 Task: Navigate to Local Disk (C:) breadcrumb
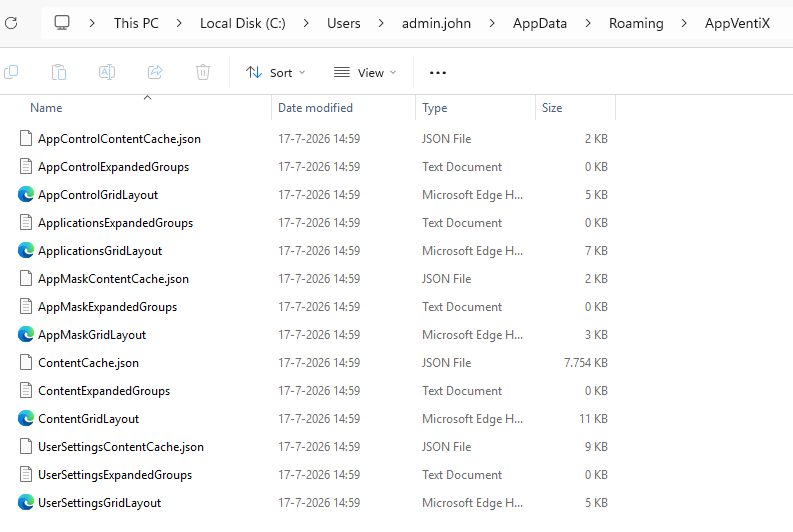[x=243, y=23]
